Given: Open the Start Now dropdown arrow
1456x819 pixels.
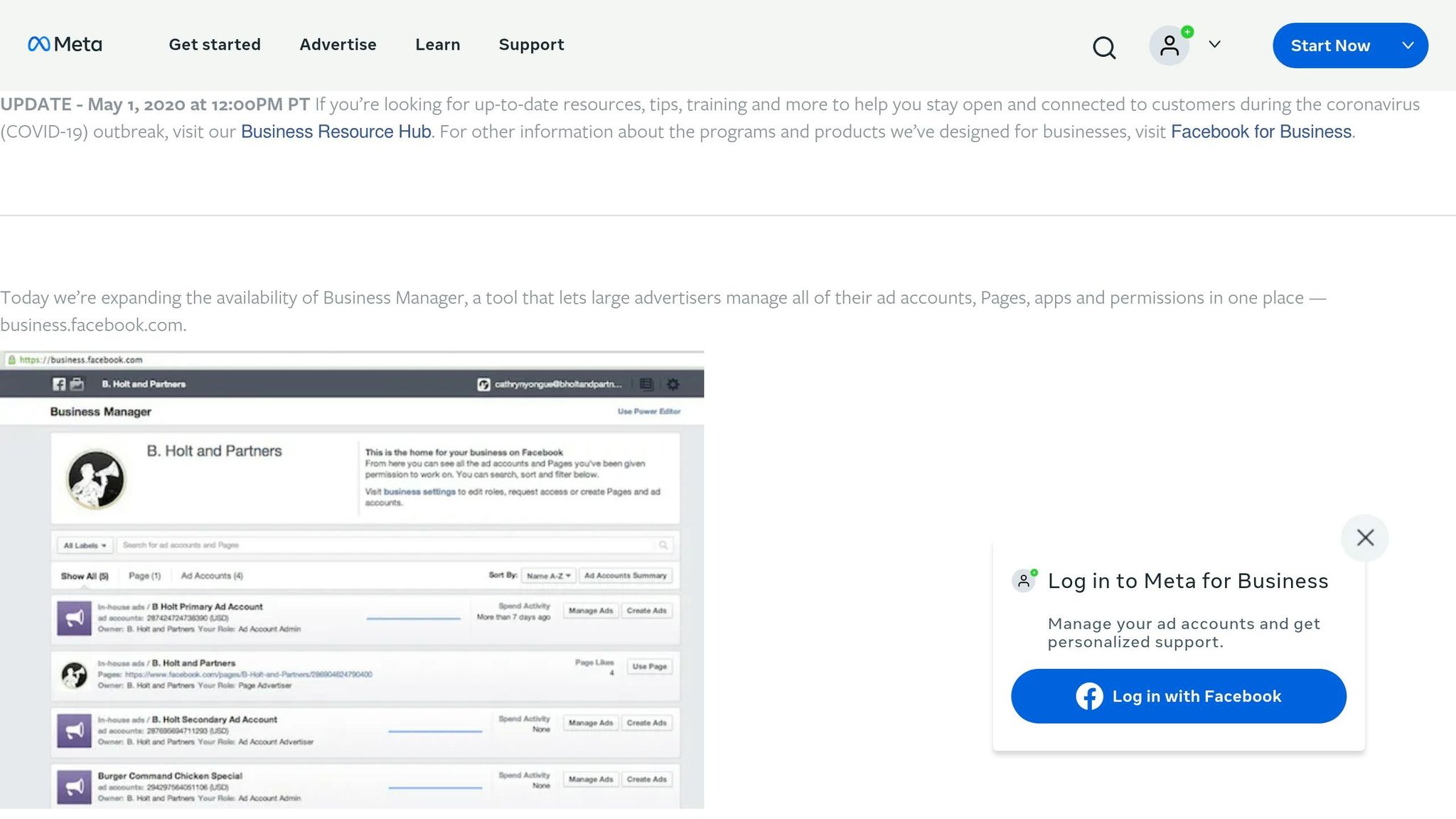Looking at the screenshot, I should coord(1408,45).
